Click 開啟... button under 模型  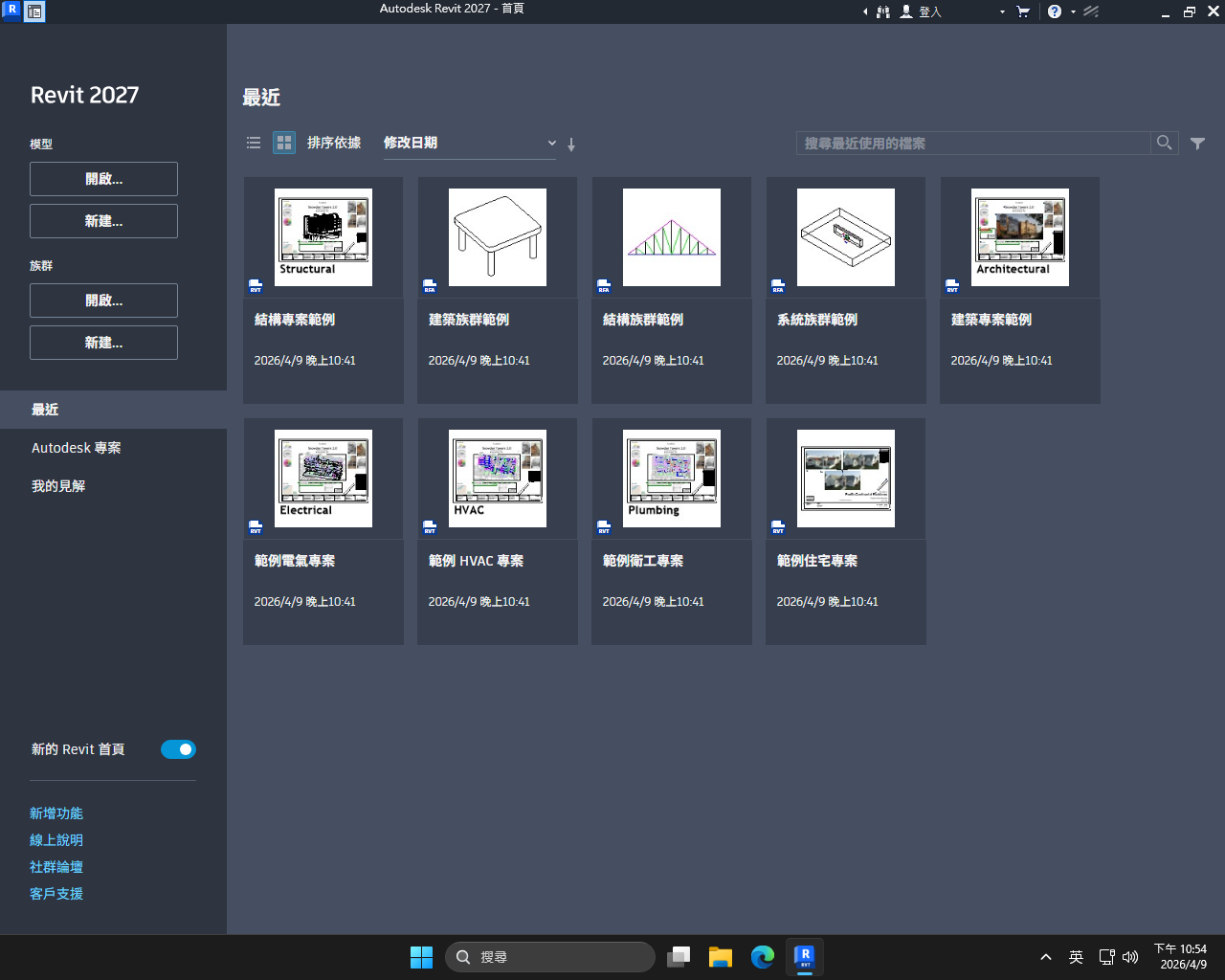point(103,179)
